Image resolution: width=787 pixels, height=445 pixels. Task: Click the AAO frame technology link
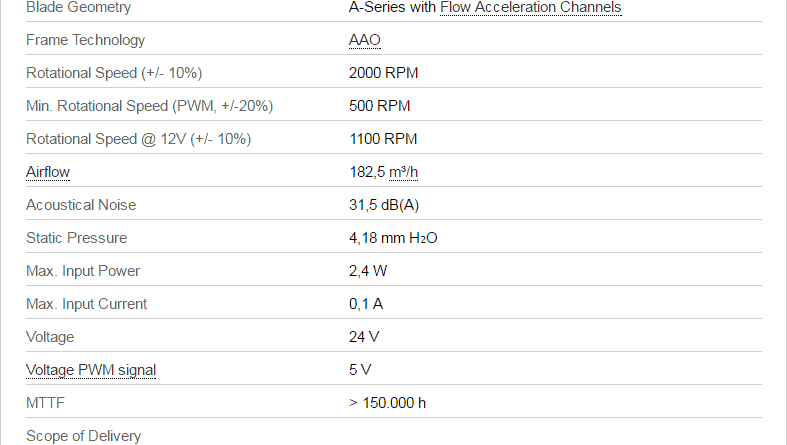coord(365,40)
